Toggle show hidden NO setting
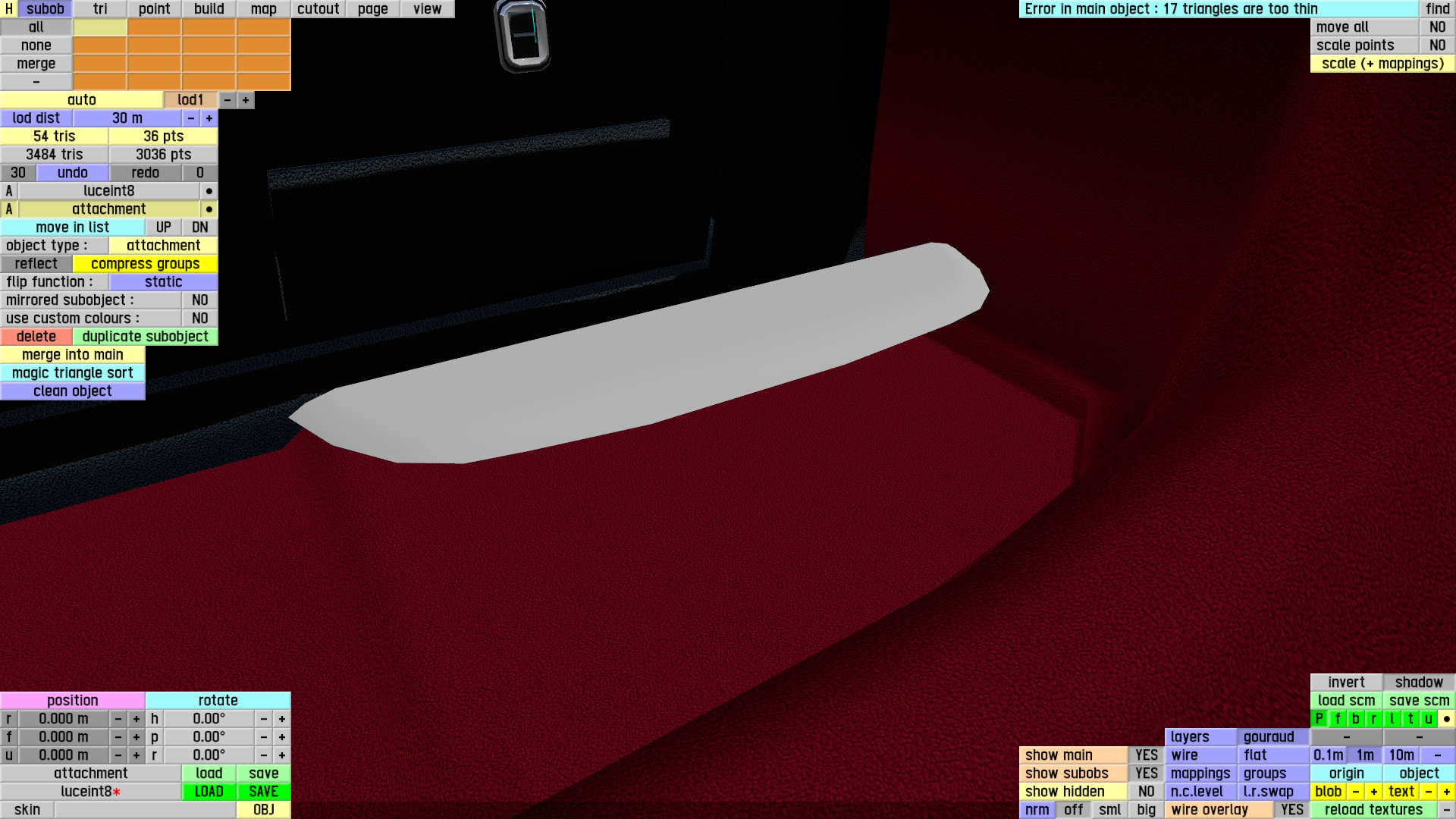Image resolution: width=1456 pixels, height=819 pixels. click(x=1146, y=792)
